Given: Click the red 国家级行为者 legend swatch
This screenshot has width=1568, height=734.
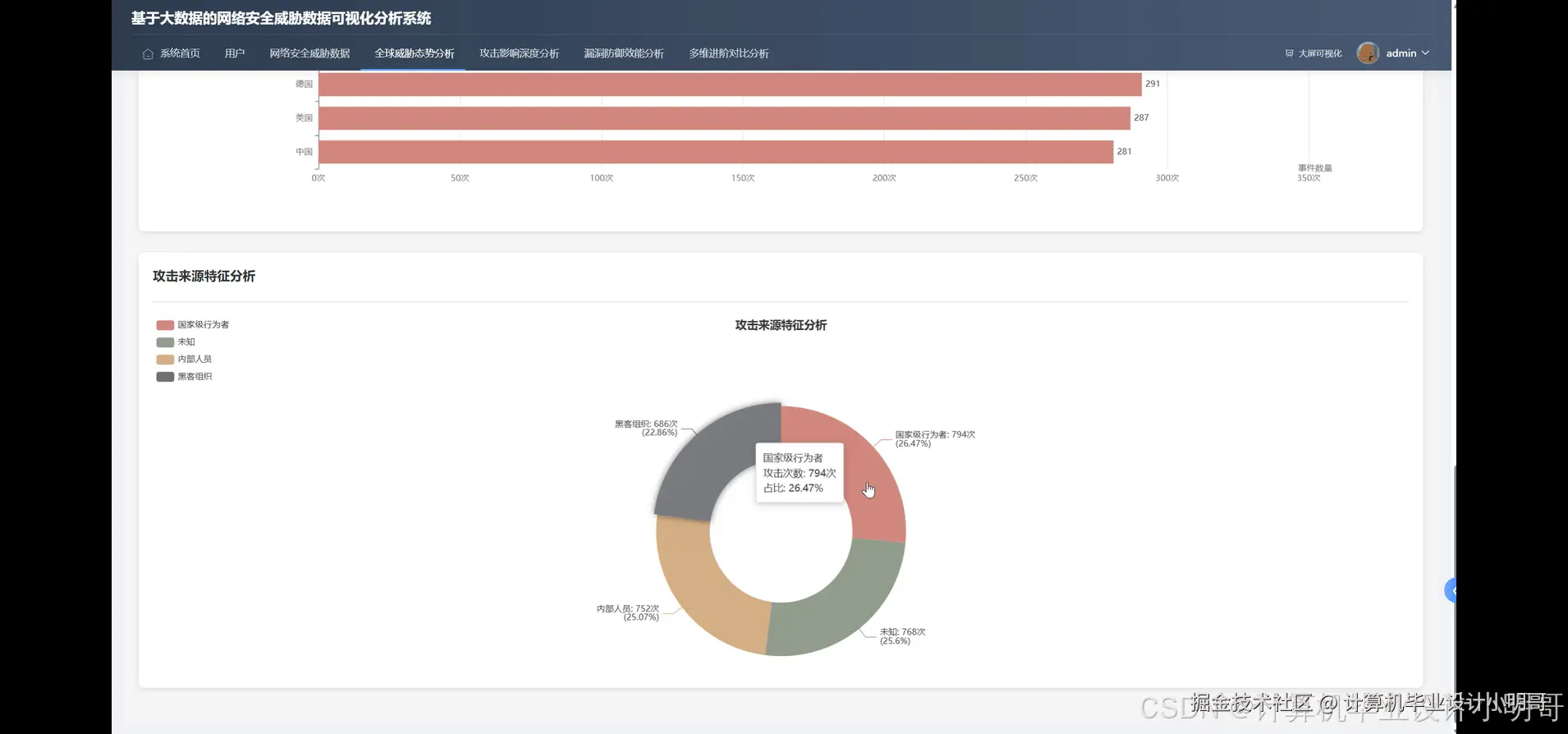Looking at the screenshot, I should pos(165,325).
